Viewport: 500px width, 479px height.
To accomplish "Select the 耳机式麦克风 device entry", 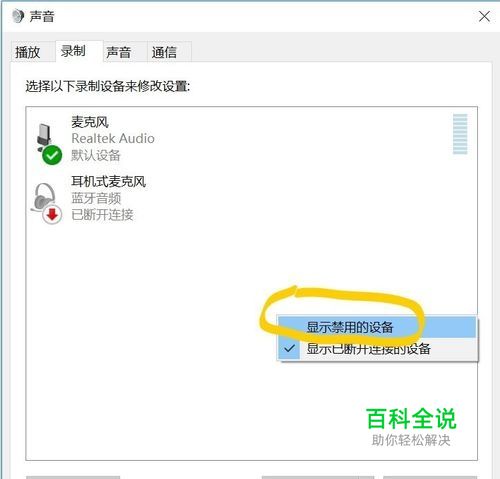I will pos(109,182).
